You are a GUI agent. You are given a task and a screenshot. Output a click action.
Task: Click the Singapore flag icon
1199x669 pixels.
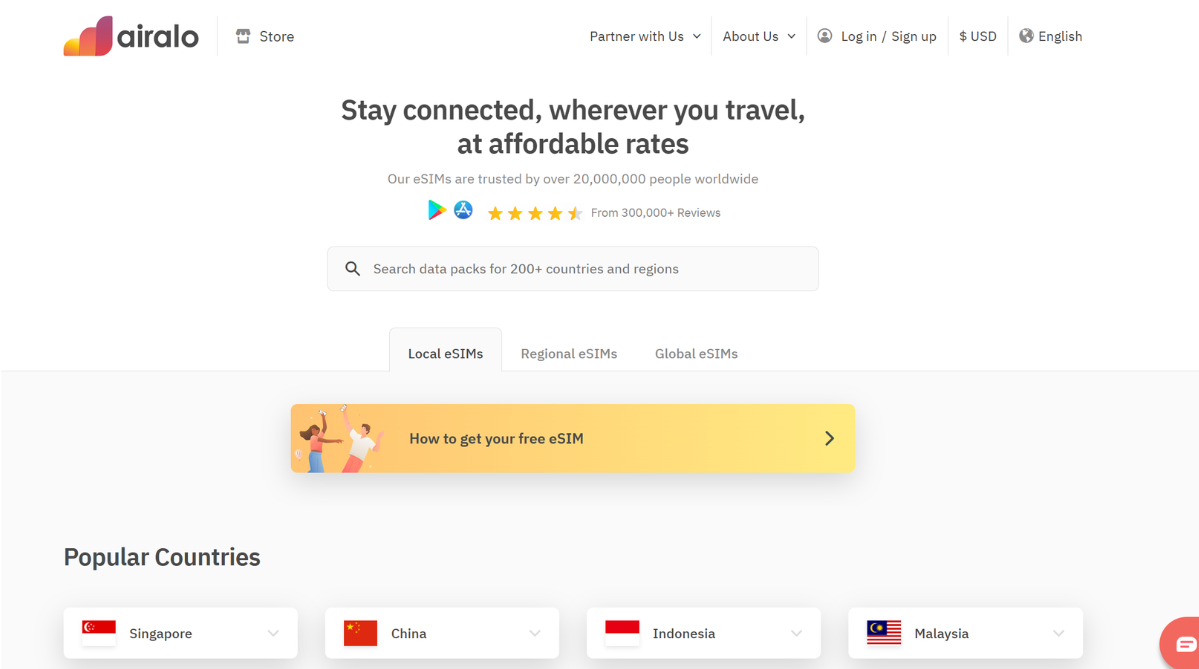click(97, 632)
